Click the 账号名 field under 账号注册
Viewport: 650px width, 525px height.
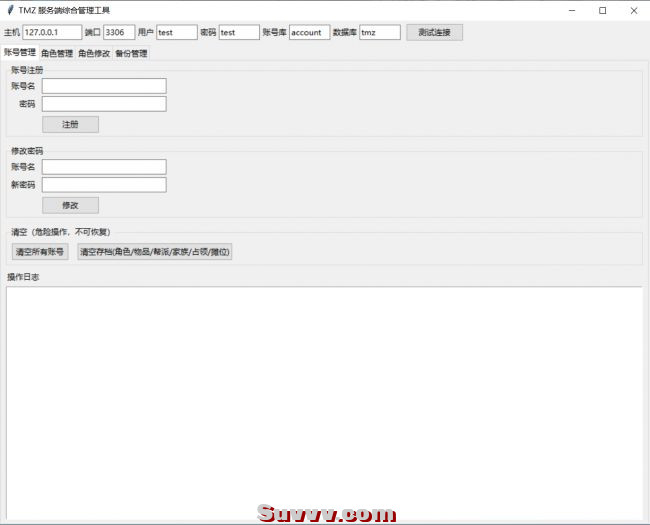pos(104,86)
